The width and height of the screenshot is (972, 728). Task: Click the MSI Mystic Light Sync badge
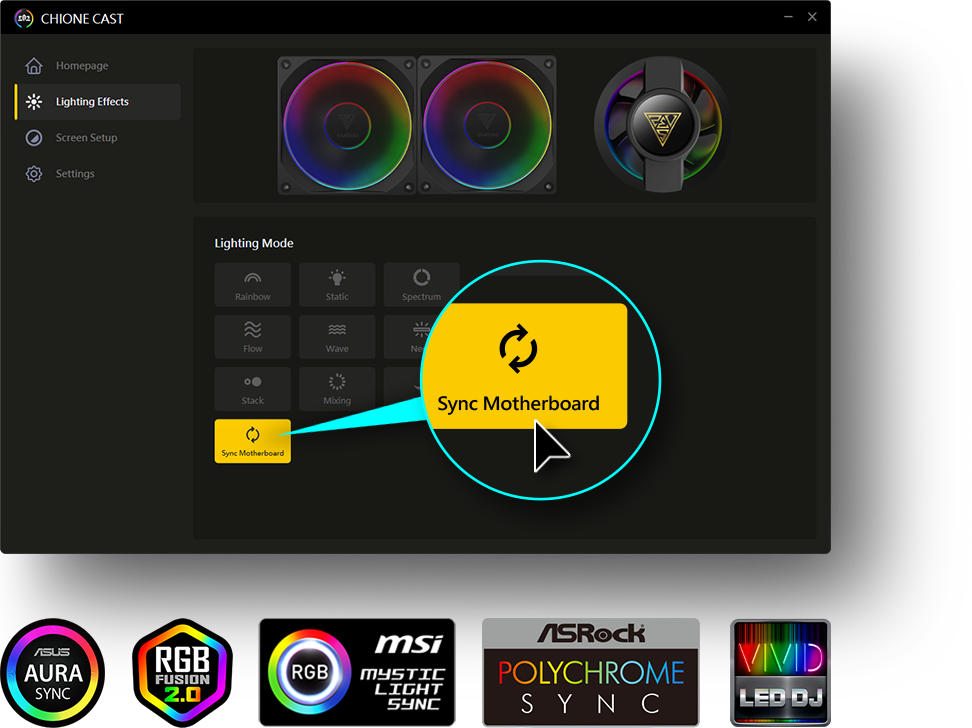[x=357, y=672]
